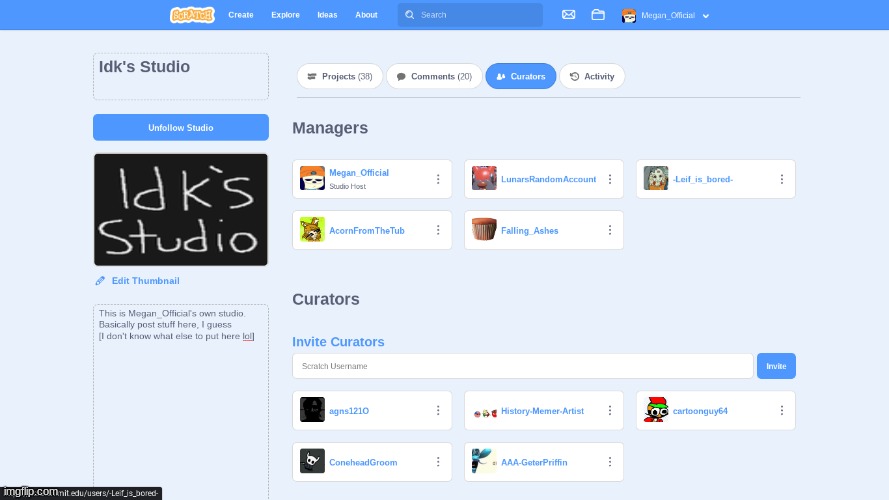
Task: Open options menu for ConeheadGroom
Action: pos(438,462)
